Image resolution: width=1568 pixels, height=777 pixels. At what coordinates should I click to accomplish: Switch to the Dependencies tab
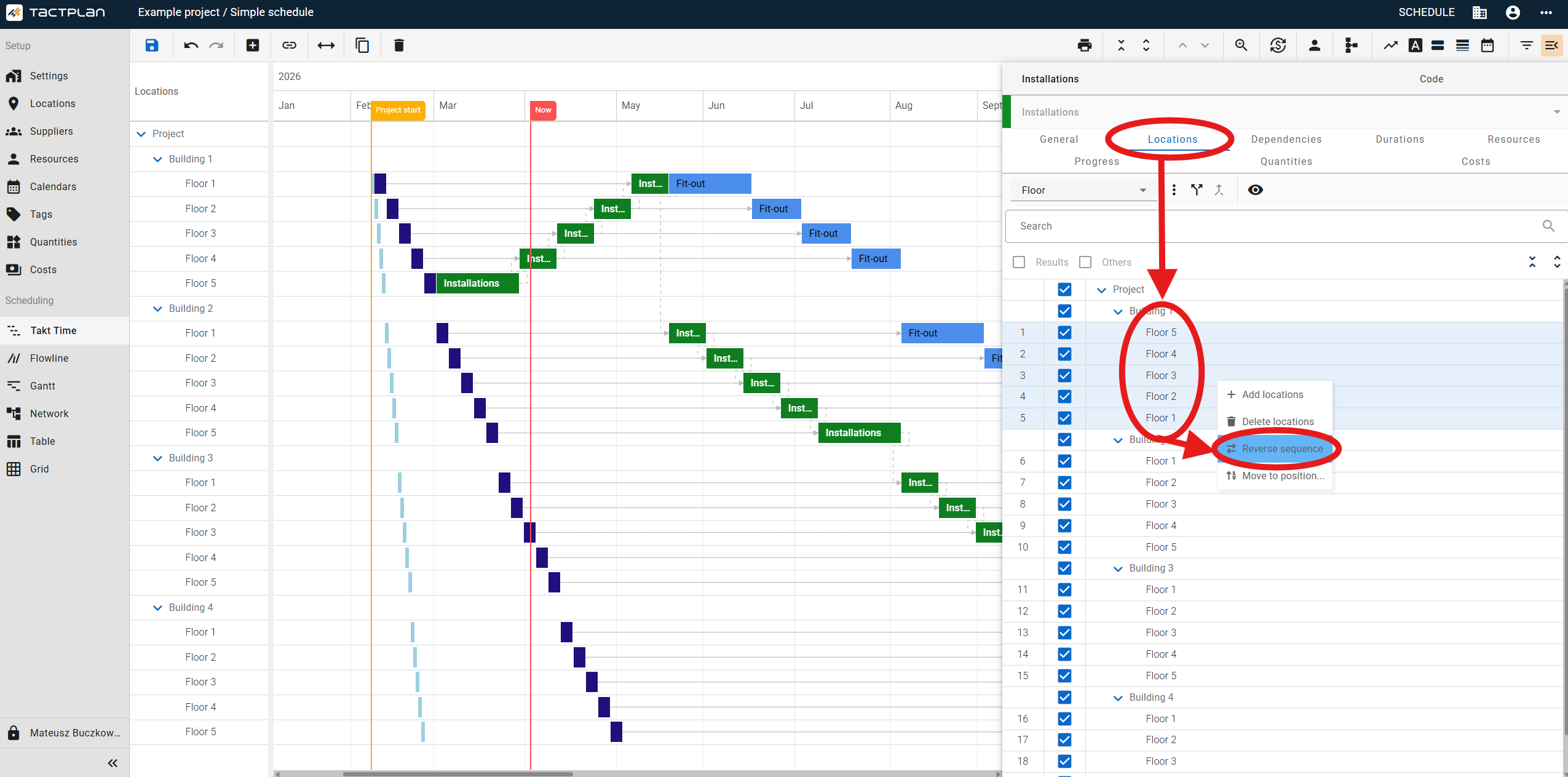1286,139
